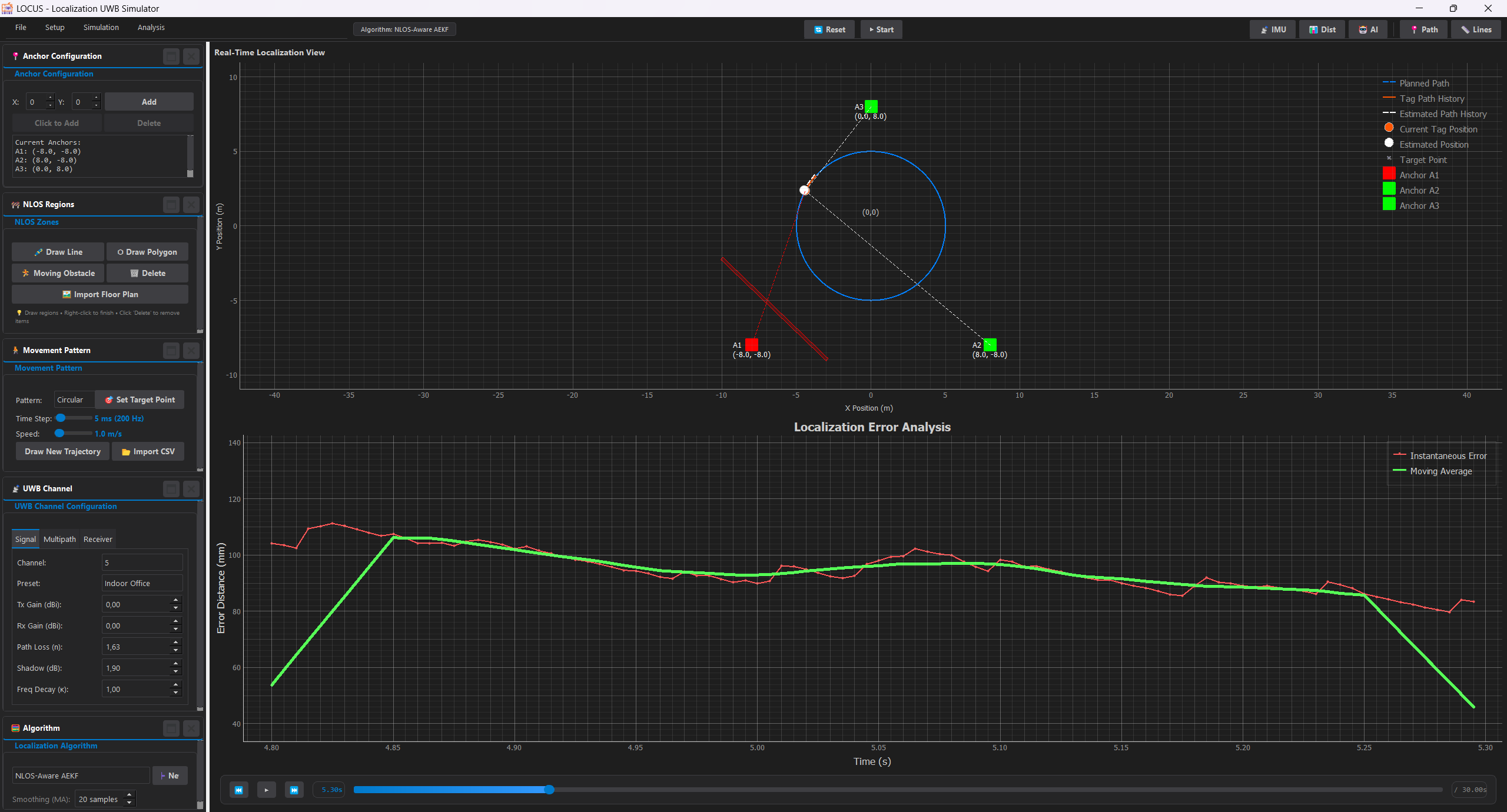Click the Set Target Point tool

click(x=139, y=400)
